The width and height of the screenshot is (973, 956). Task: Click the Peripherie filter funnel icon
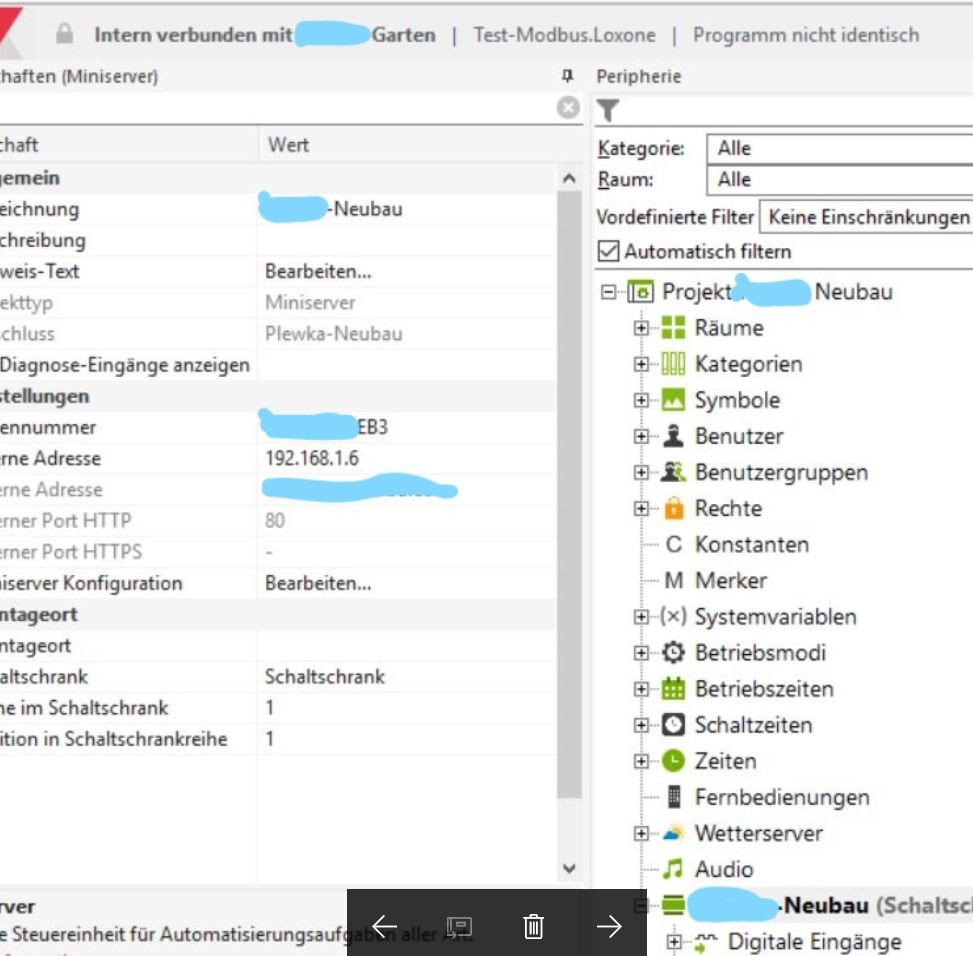pos(608,110)
